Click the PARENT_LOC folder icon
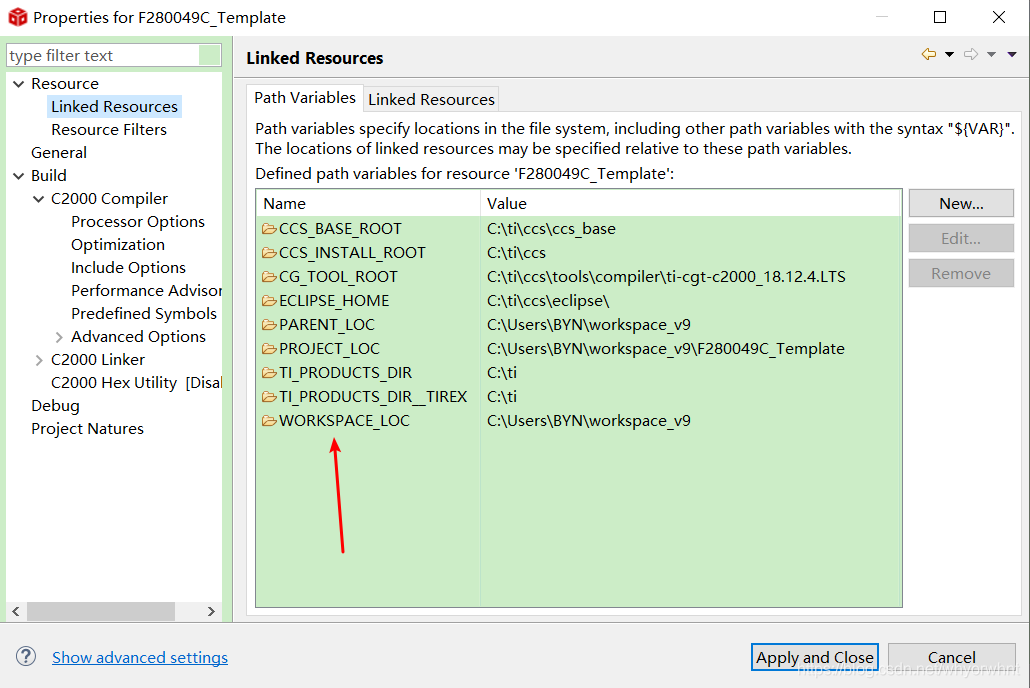The height and width of the screenshot is (688, 1030). click(x=269, y=325)
